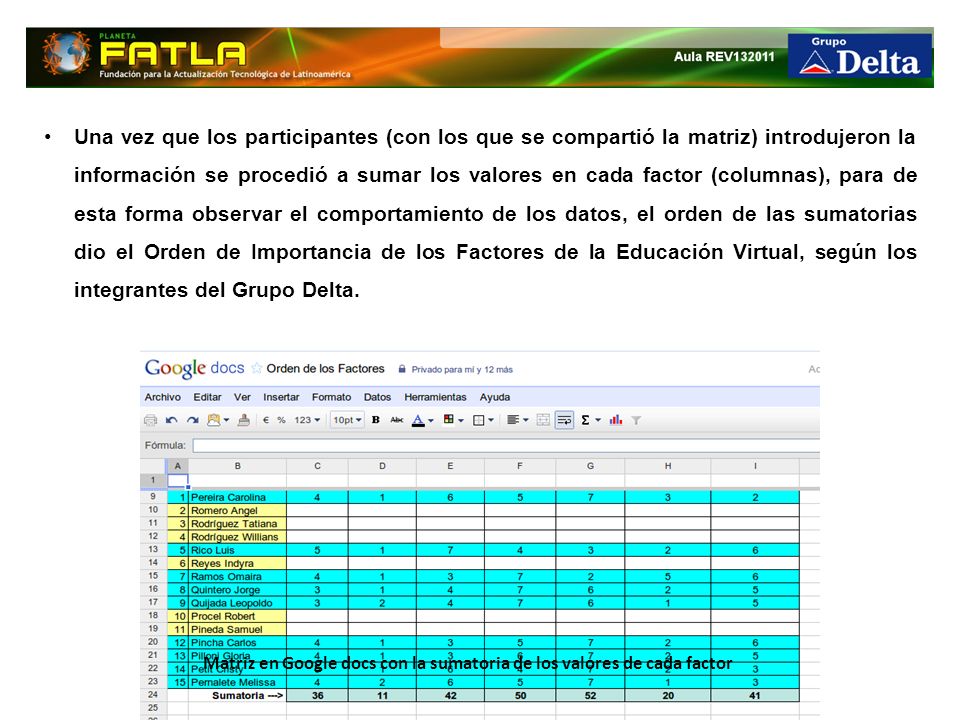This screenshot has width=960, height=720.
Task: Open the clipboard paste icon
Action: [x=213, y=420]
